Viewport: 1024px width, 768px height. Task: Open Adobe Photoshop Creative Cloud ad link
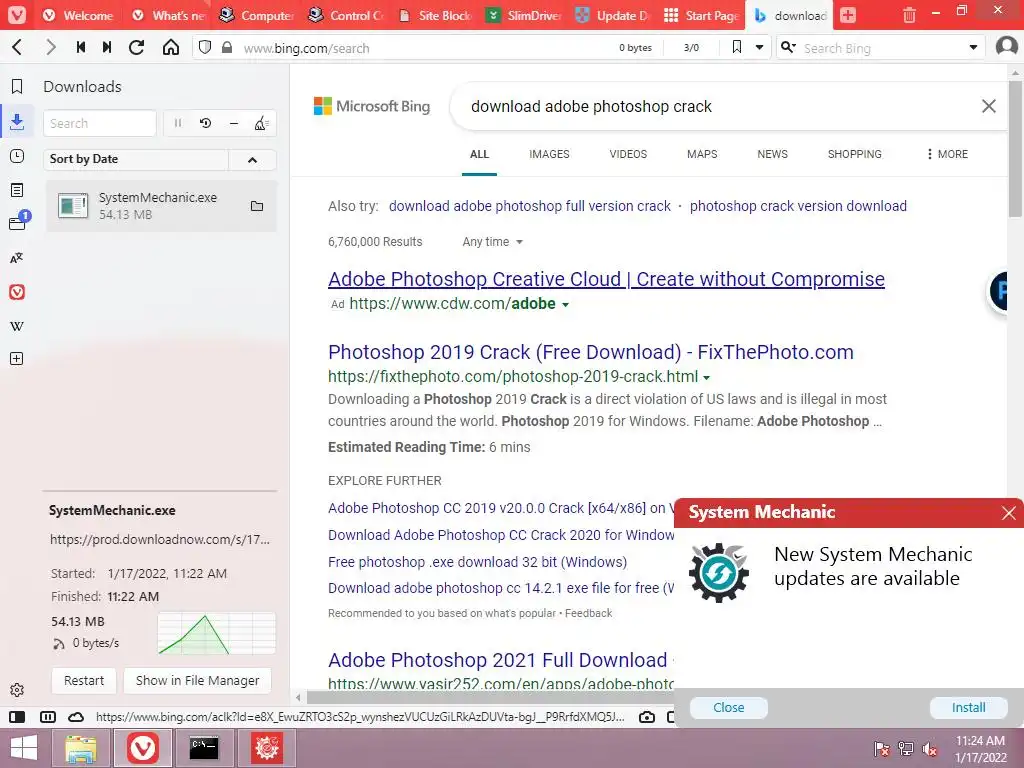point(607,279)
